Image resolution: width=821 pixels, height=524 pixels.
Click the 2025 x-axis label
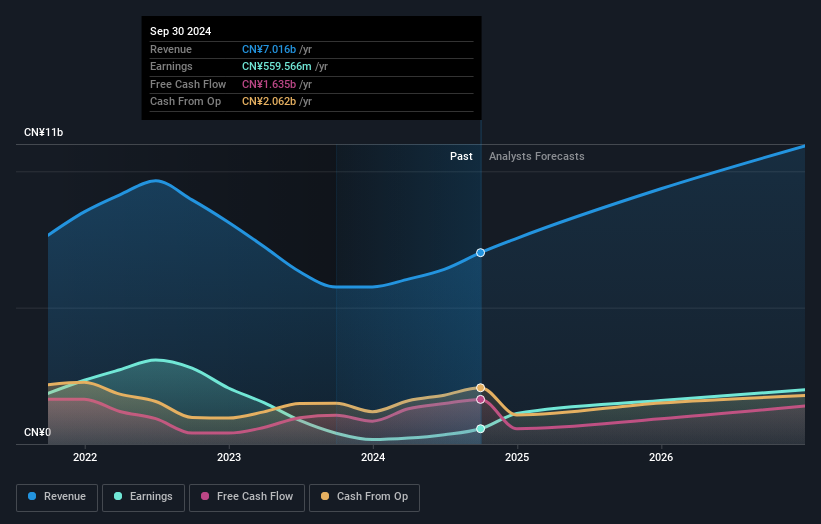517,457
